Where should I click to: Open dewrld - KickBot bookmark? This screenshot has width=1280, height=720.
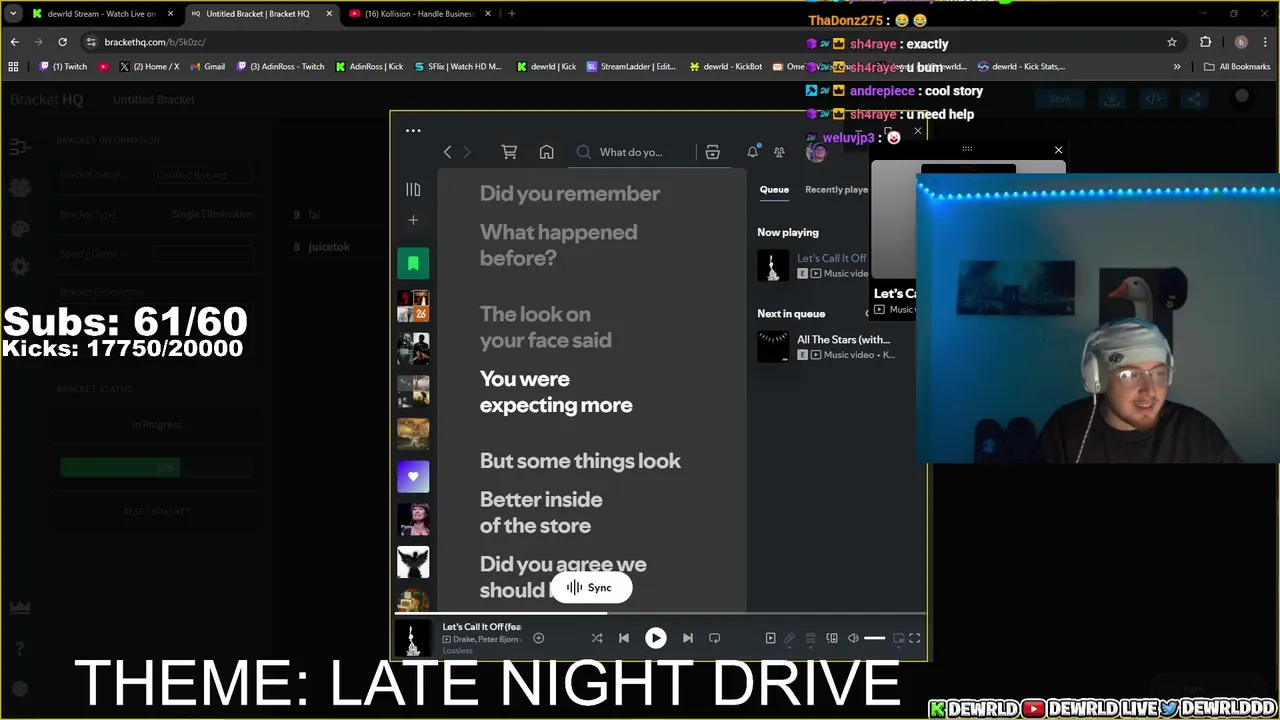725,67
